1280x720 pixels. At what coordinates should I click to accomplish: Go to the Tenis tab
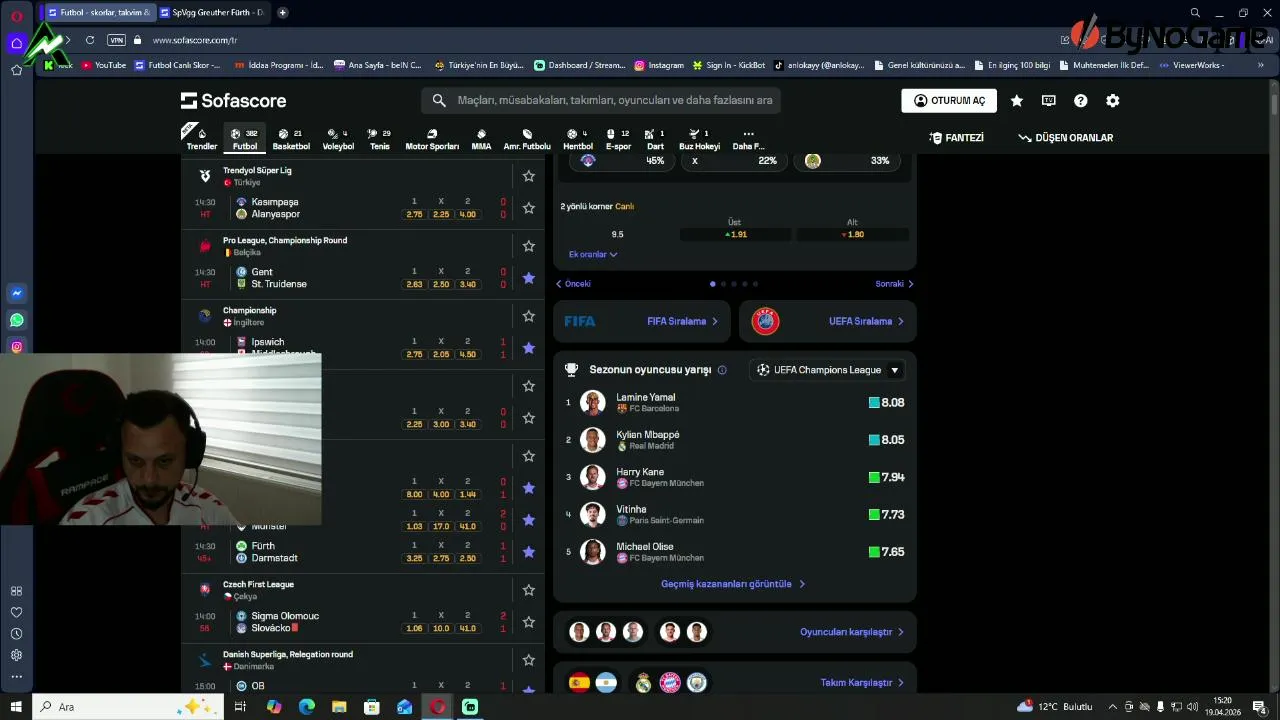(380, 139)
